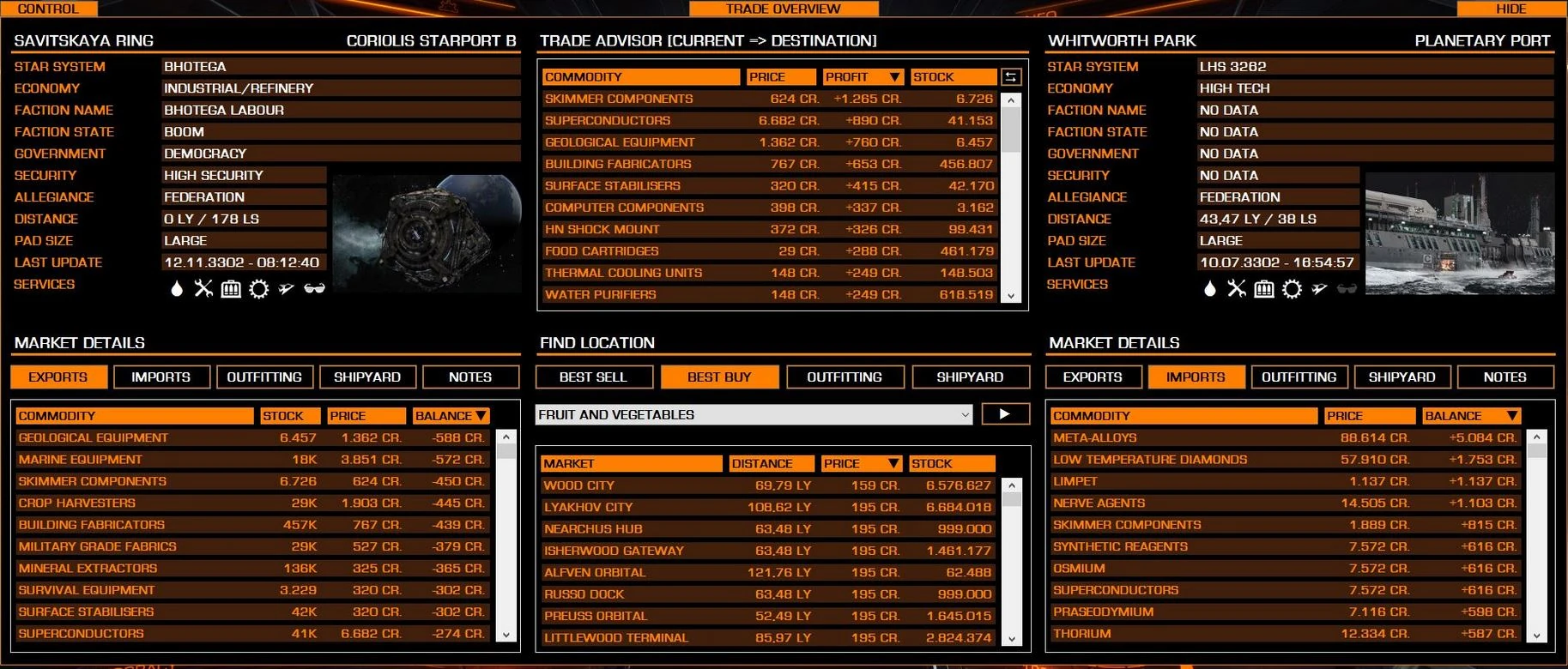1568x669 pixels.
Task: Swap current and destination in Trade Advisor
Action: pyautogui.click(x=1011, y=77)
